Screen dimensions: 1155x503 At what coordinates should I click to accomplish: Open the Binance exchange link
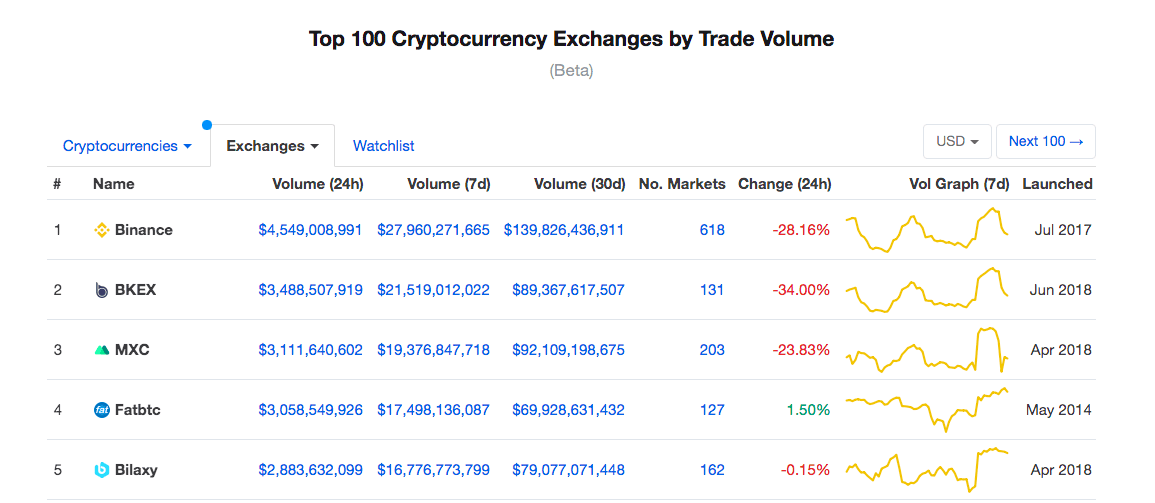[x=143, y=230]
